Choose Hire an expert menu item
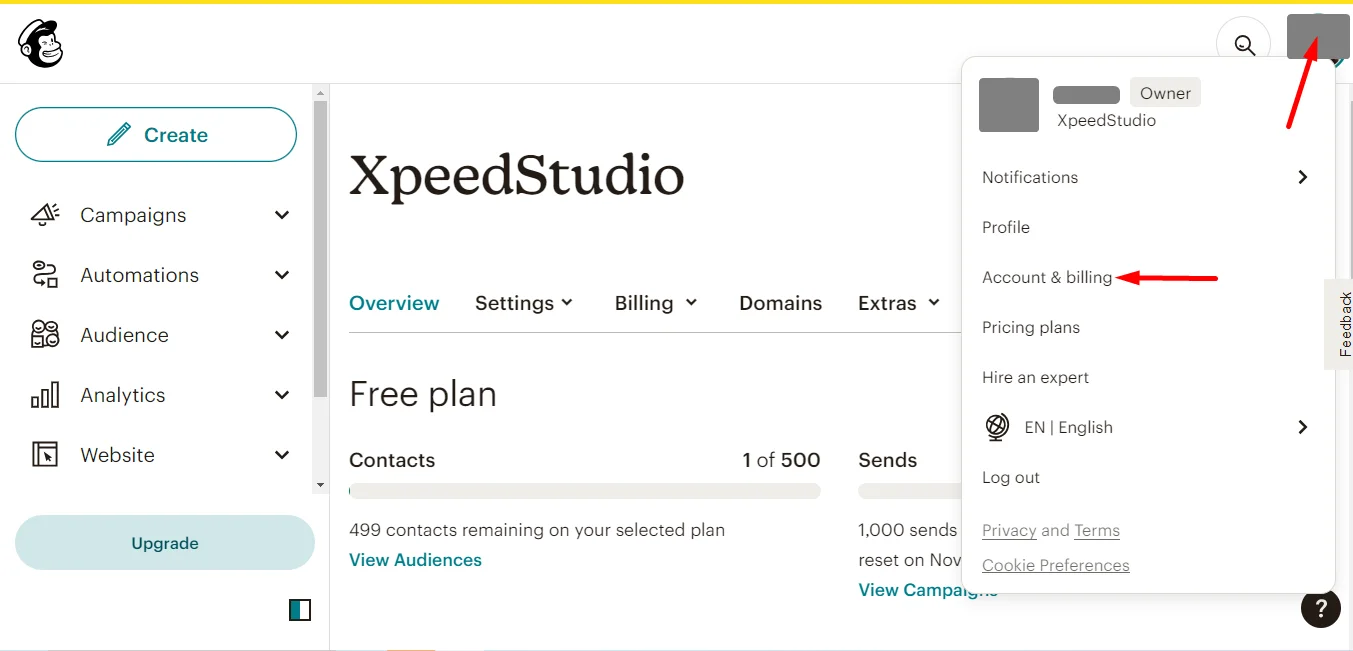This screenshot has width=1353, height=651. coord(1035,377)
